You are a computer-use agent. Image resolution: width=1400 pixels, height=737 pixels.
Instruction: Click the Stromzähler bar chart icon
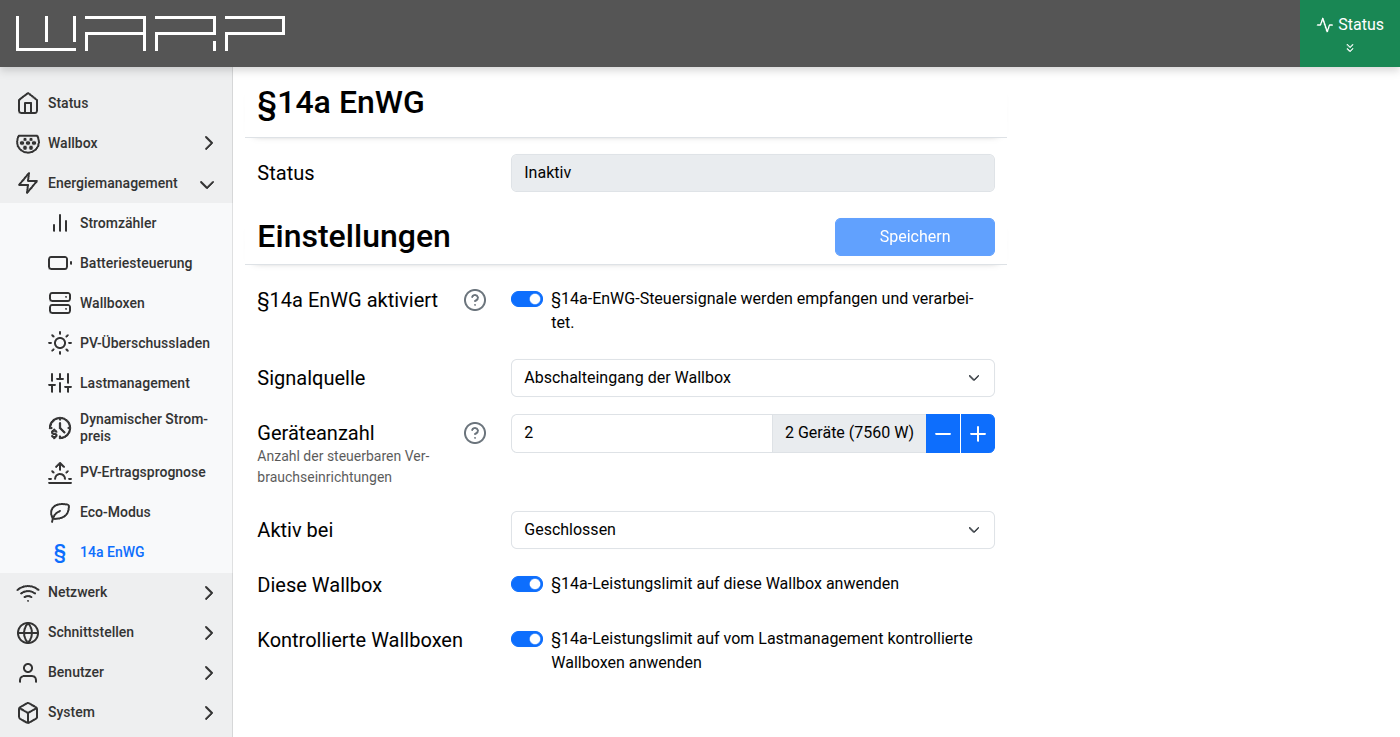(60, 223)
